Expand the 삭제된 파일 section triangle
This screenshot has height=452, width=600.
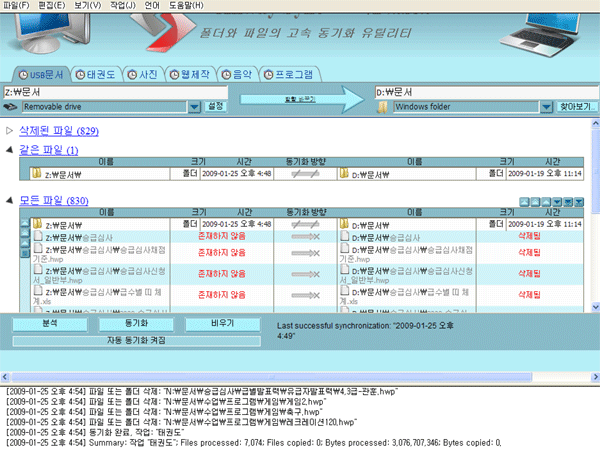10,131
